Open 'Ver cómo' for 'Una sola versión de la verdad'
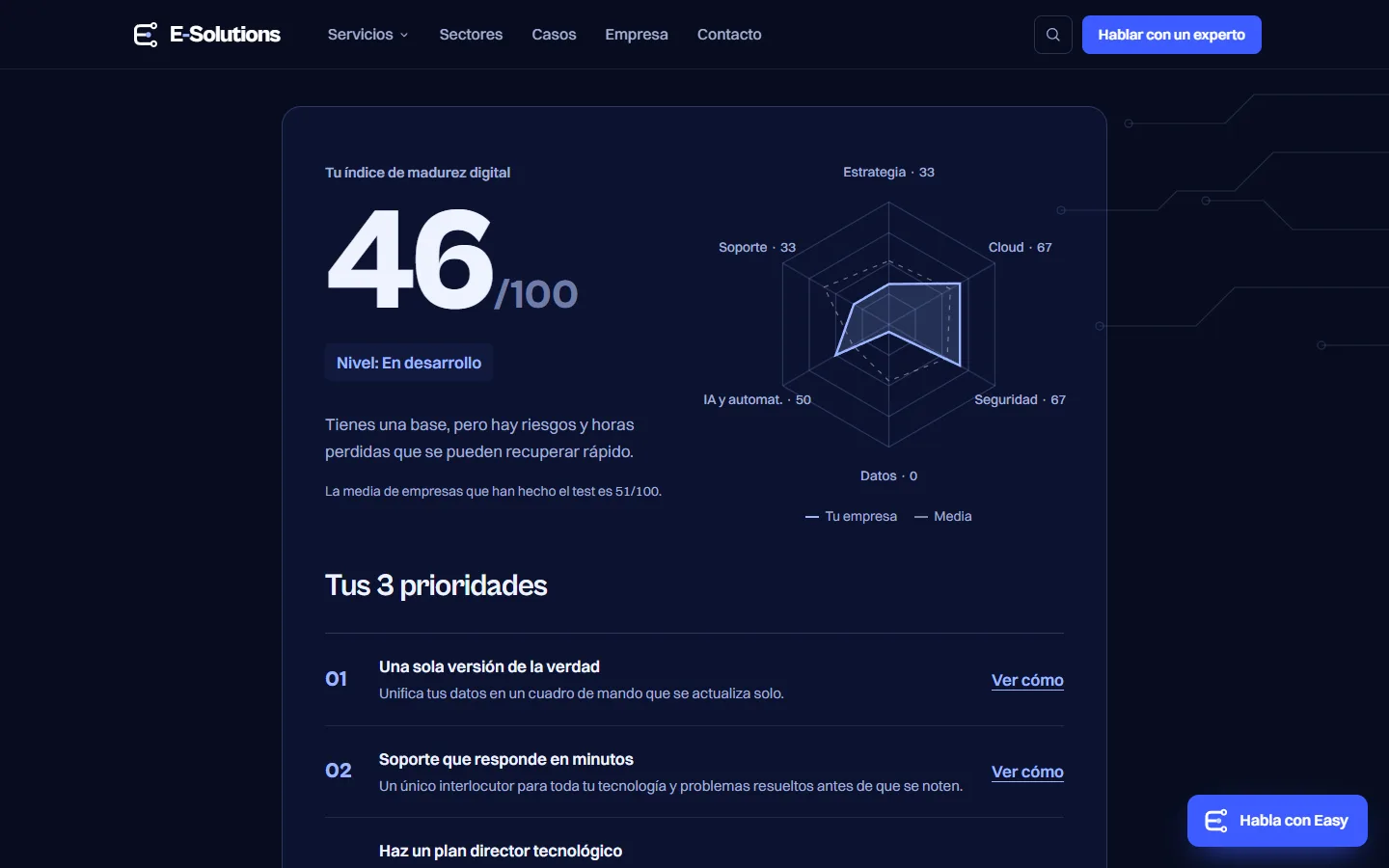Viewport: 1389px width, 868px height. point(1027,680)
